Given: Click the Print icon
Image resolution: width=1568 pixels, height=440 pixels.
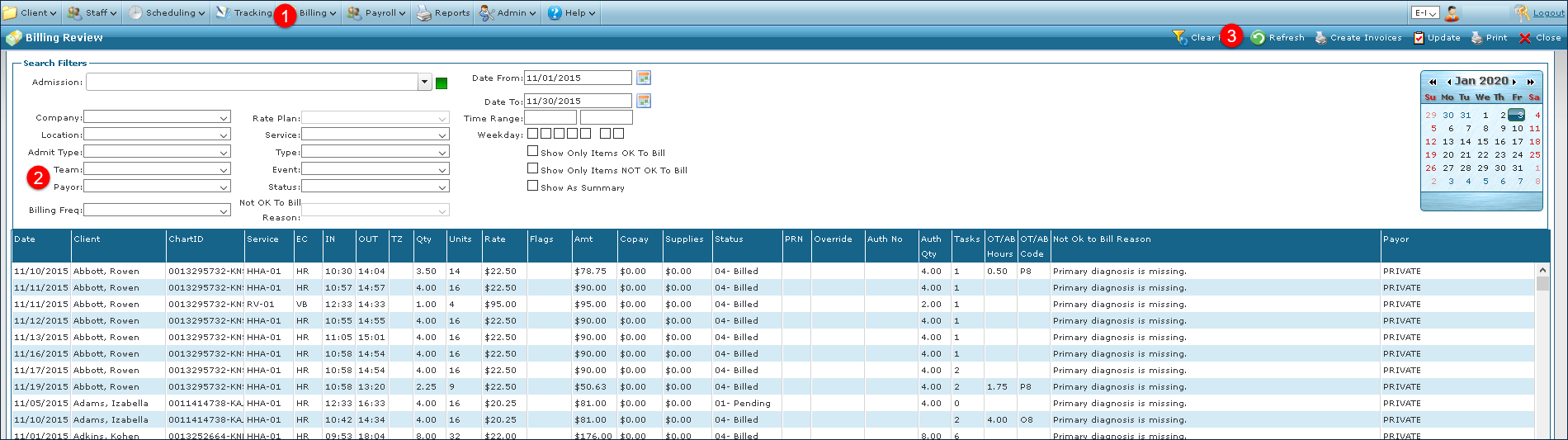Looking at the screenshot, I should point(1476,38).
